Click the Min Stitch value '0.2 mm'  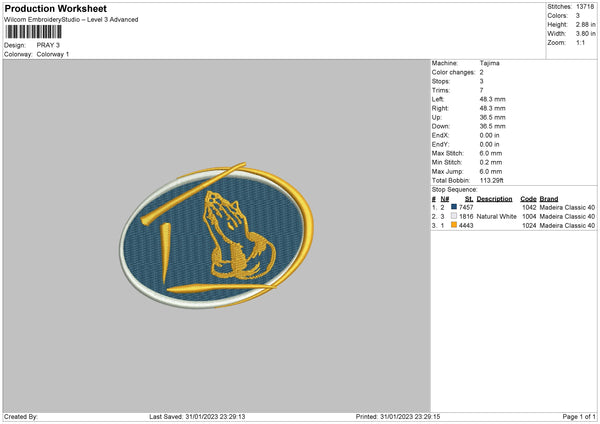coord(491,162)
